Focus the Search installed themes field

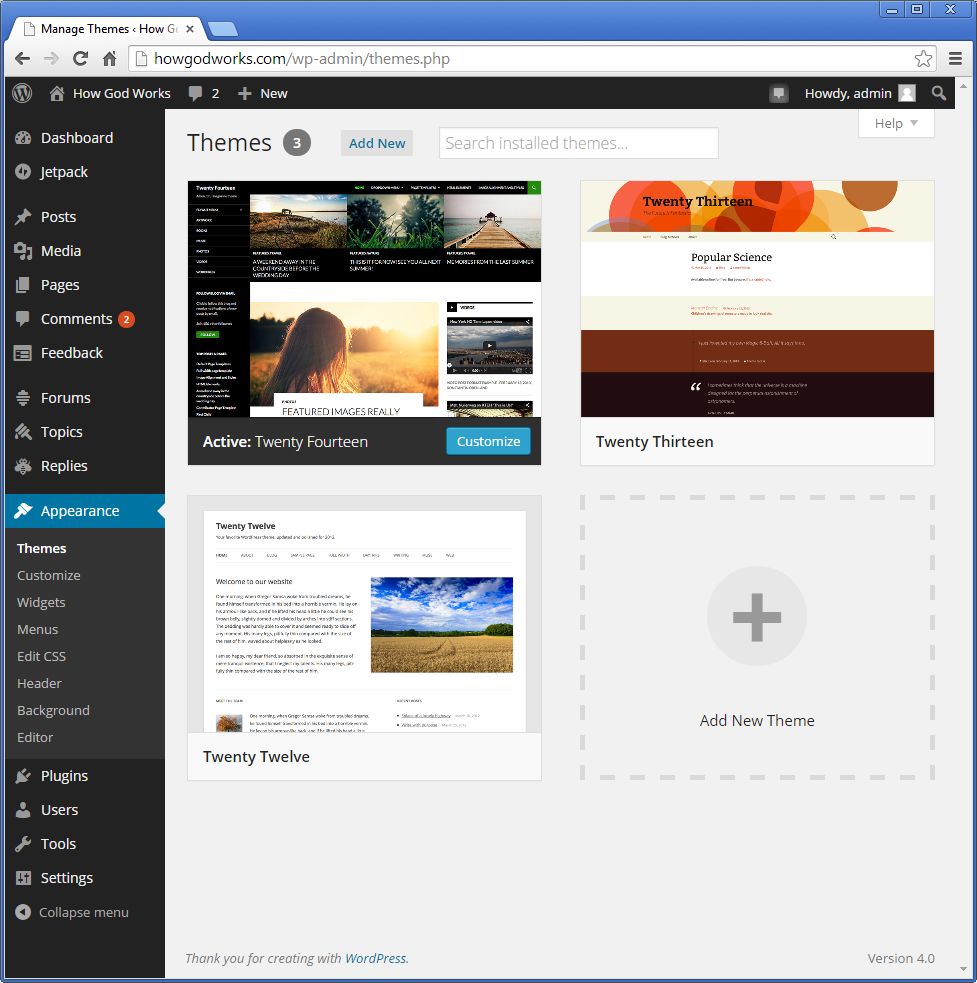tap(579, 143)
